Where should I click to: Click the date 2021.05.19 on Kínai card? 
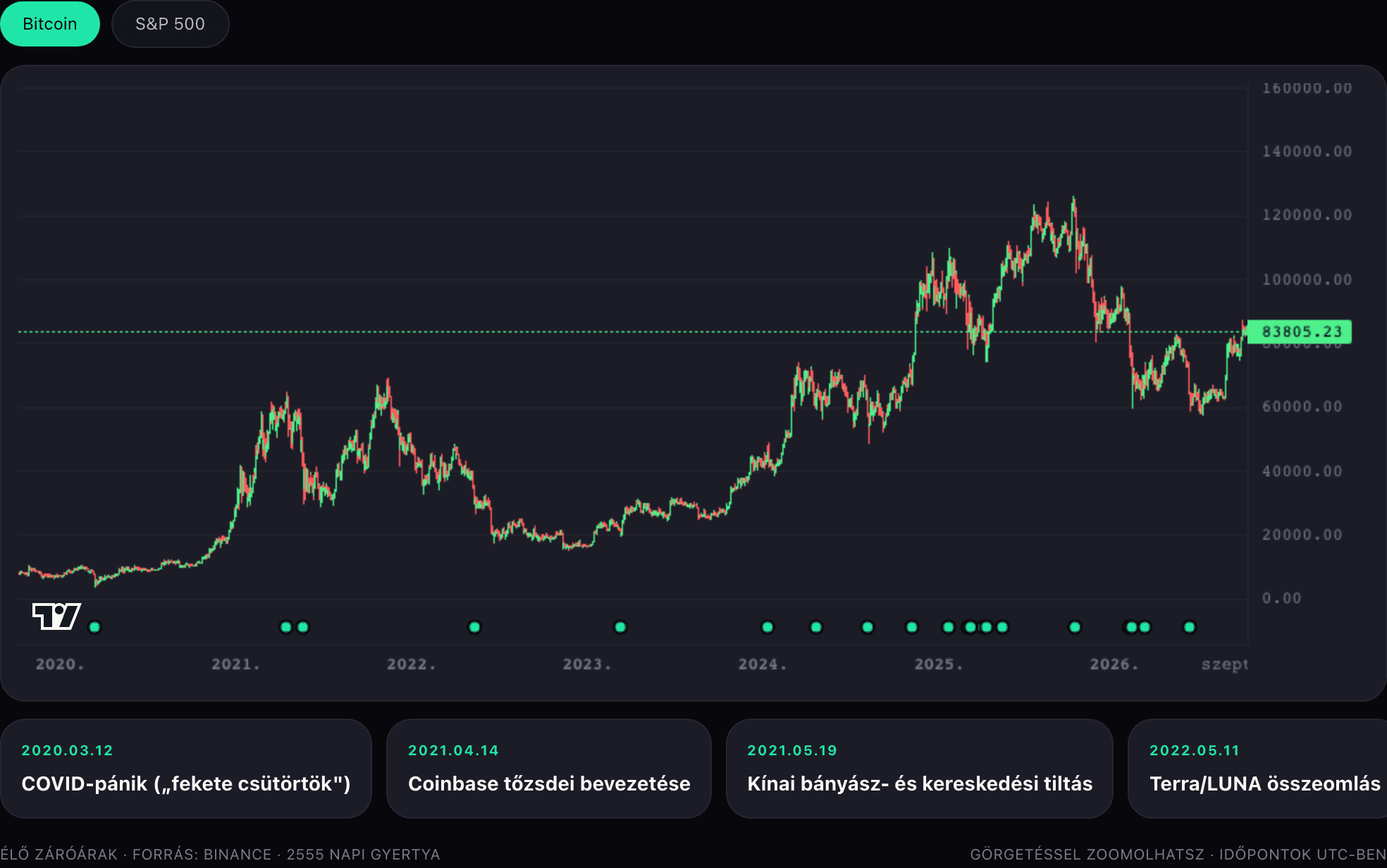point(792,750)
